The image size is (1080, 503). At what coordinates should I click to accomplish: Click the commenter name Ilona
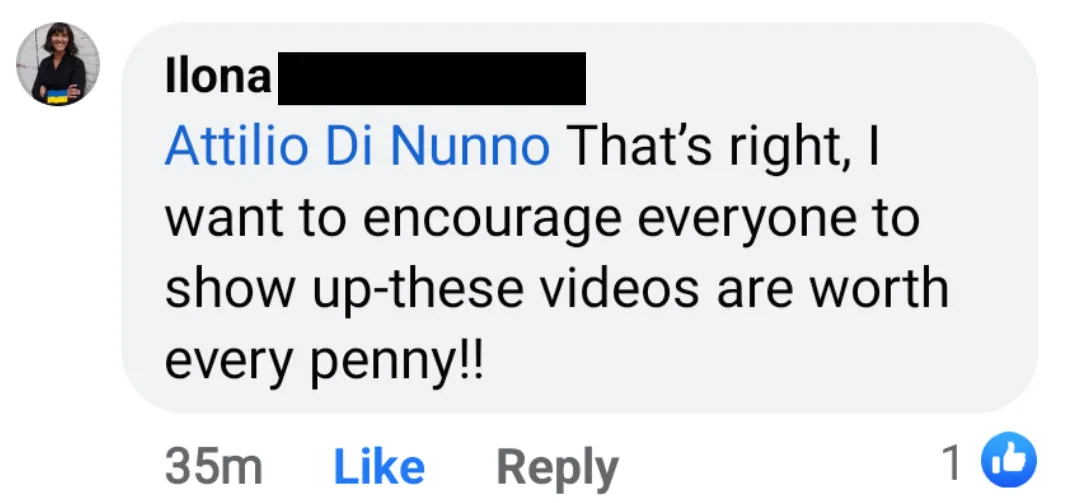tap(218, 76)
